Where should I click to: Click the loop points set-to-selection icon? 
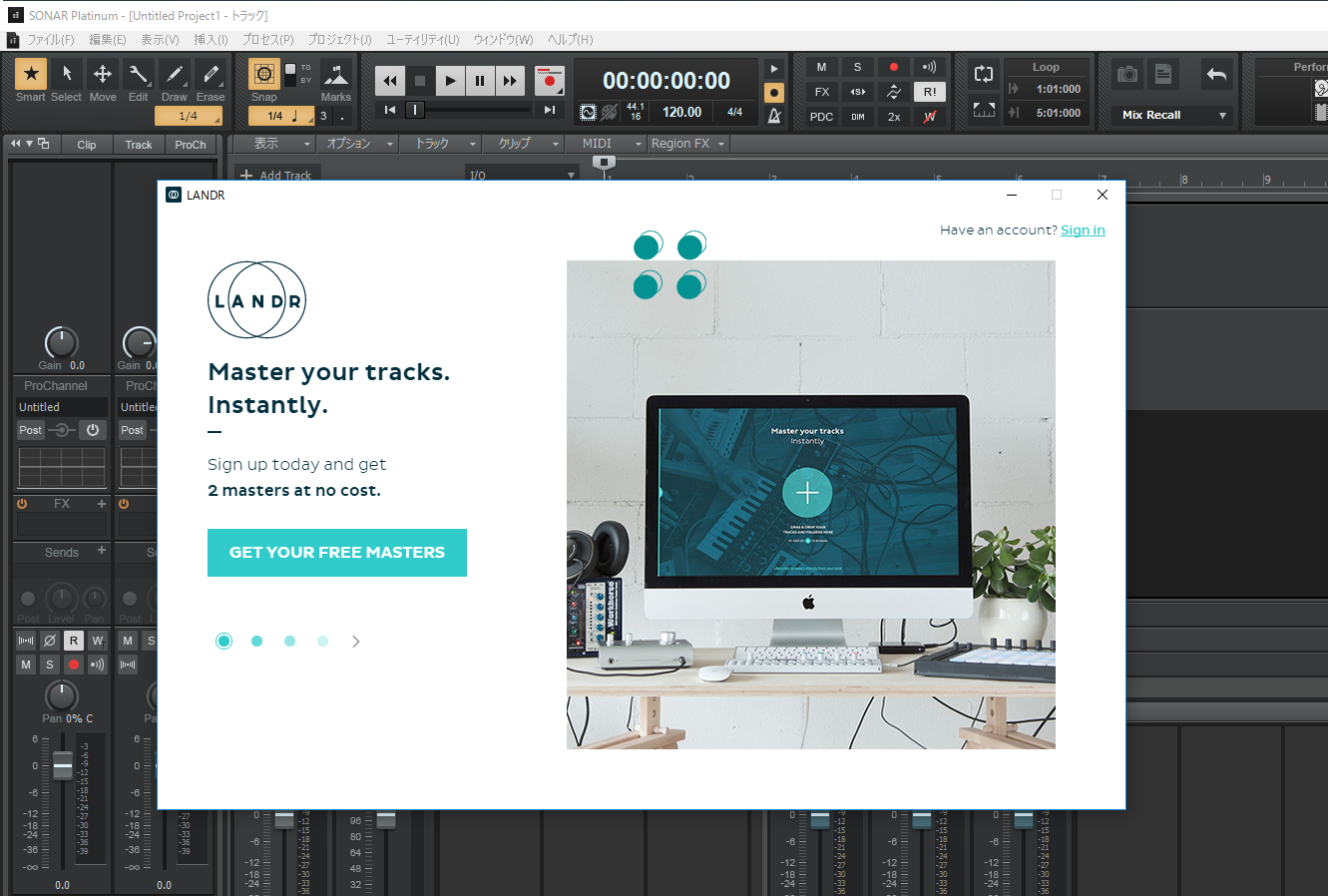tap(984, 109)
